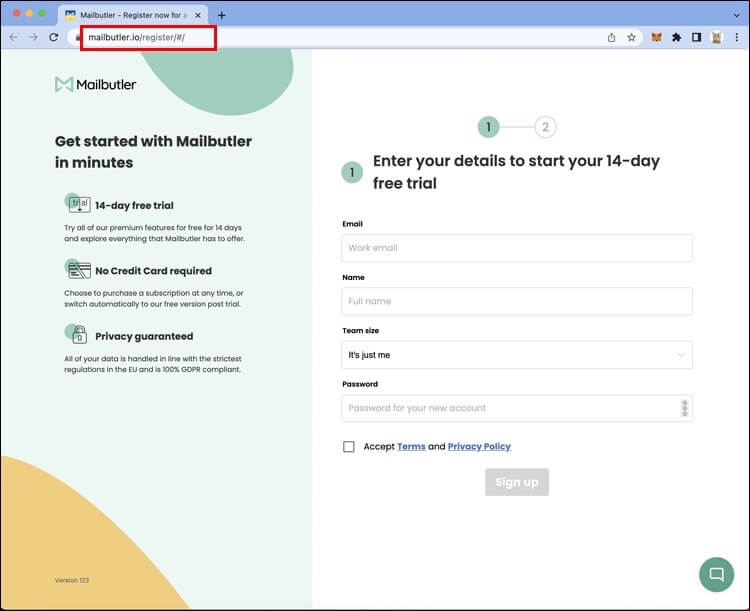Focus the Full name field

pyautogui.click(x=517, y=301)
